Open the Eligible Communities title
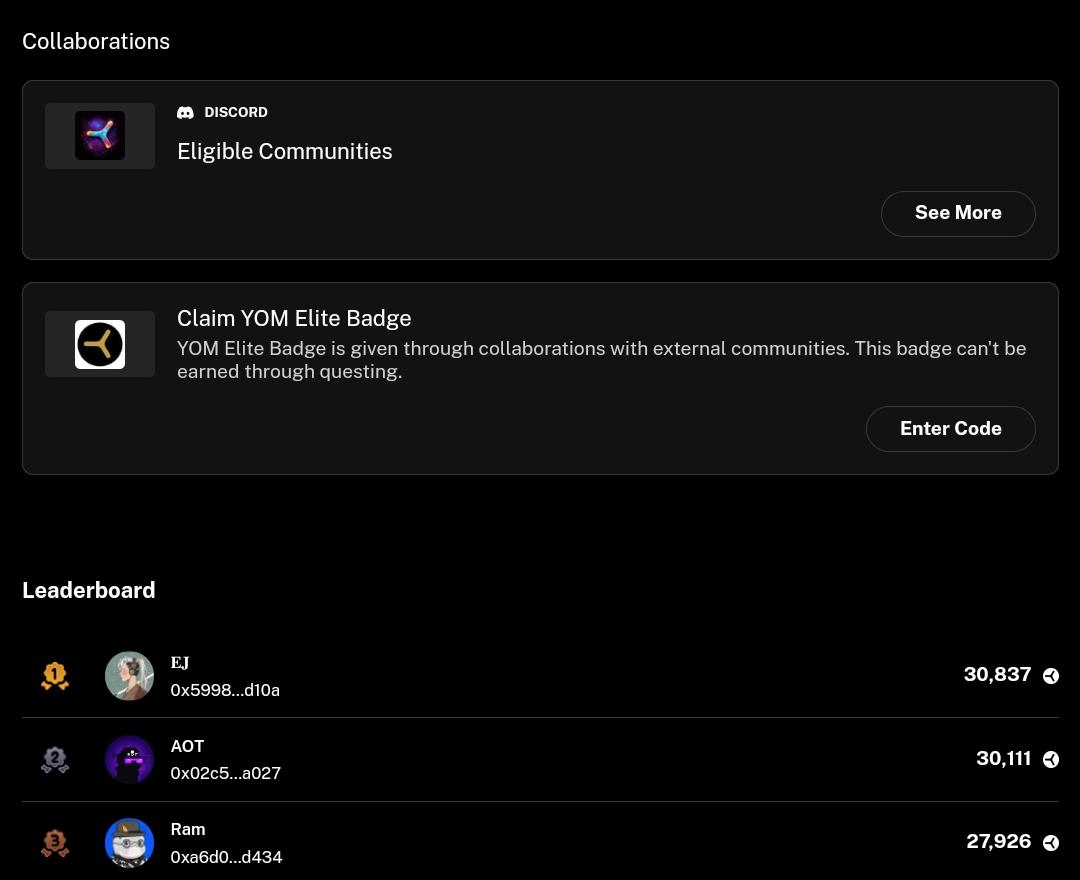This screenshot has width=1080, height=880. 284,151
